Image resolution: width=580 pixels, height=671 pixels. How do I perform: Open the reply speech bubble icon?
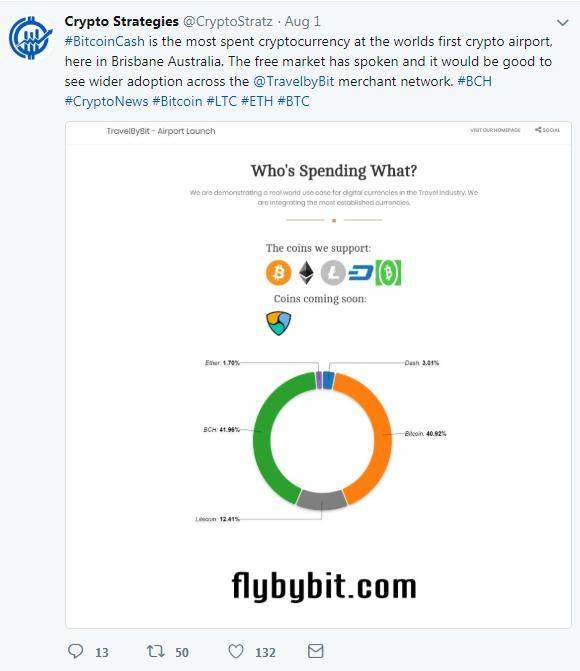76,651
